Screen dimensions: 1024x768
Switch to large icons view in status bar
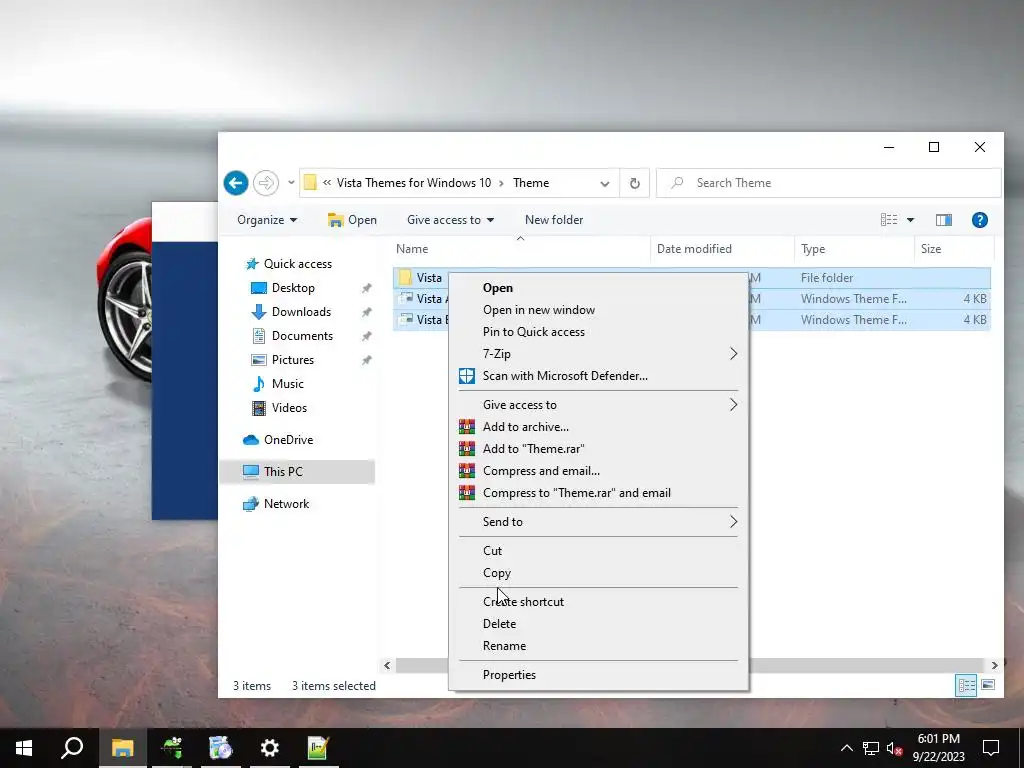tap(988, 685)
